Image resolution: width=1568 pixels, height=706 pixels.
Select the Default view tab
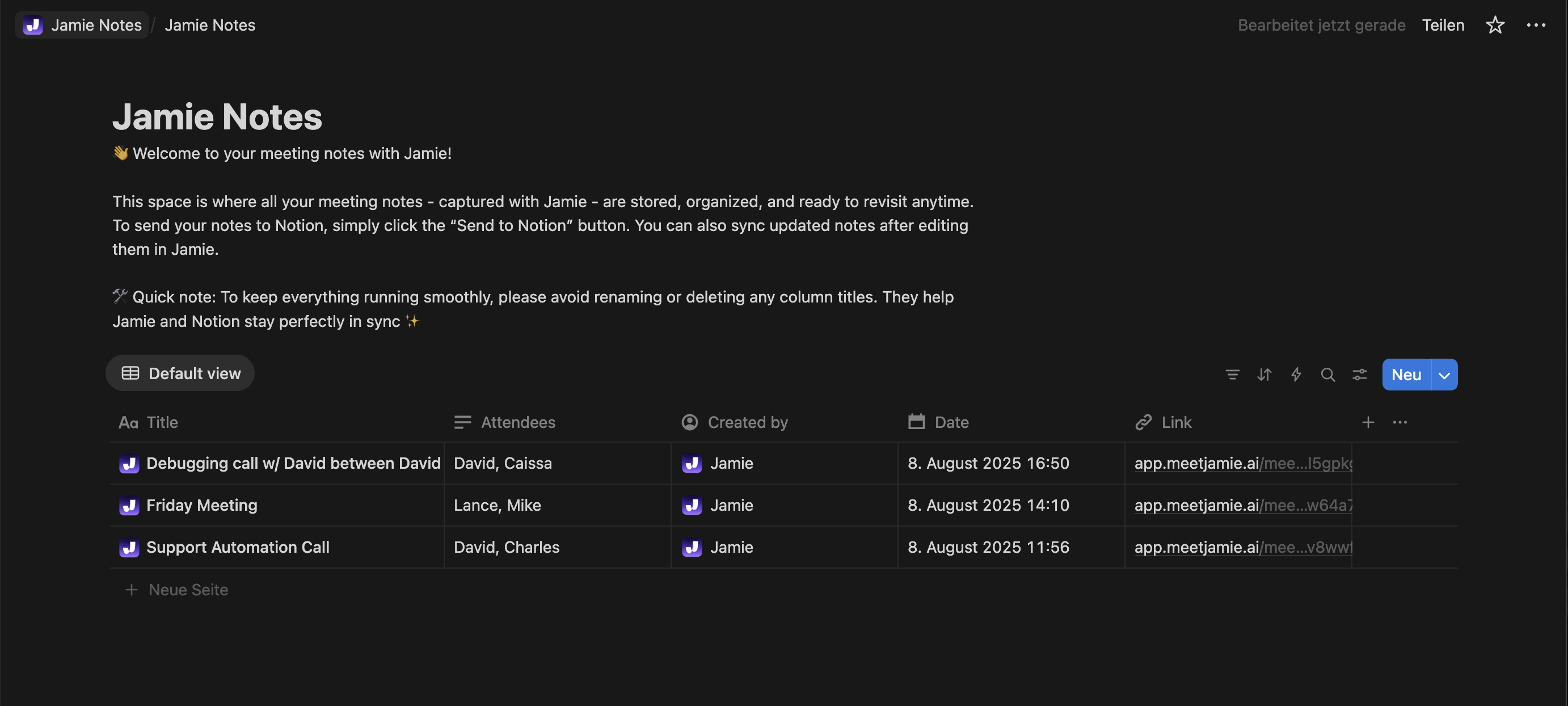[180, 373]
